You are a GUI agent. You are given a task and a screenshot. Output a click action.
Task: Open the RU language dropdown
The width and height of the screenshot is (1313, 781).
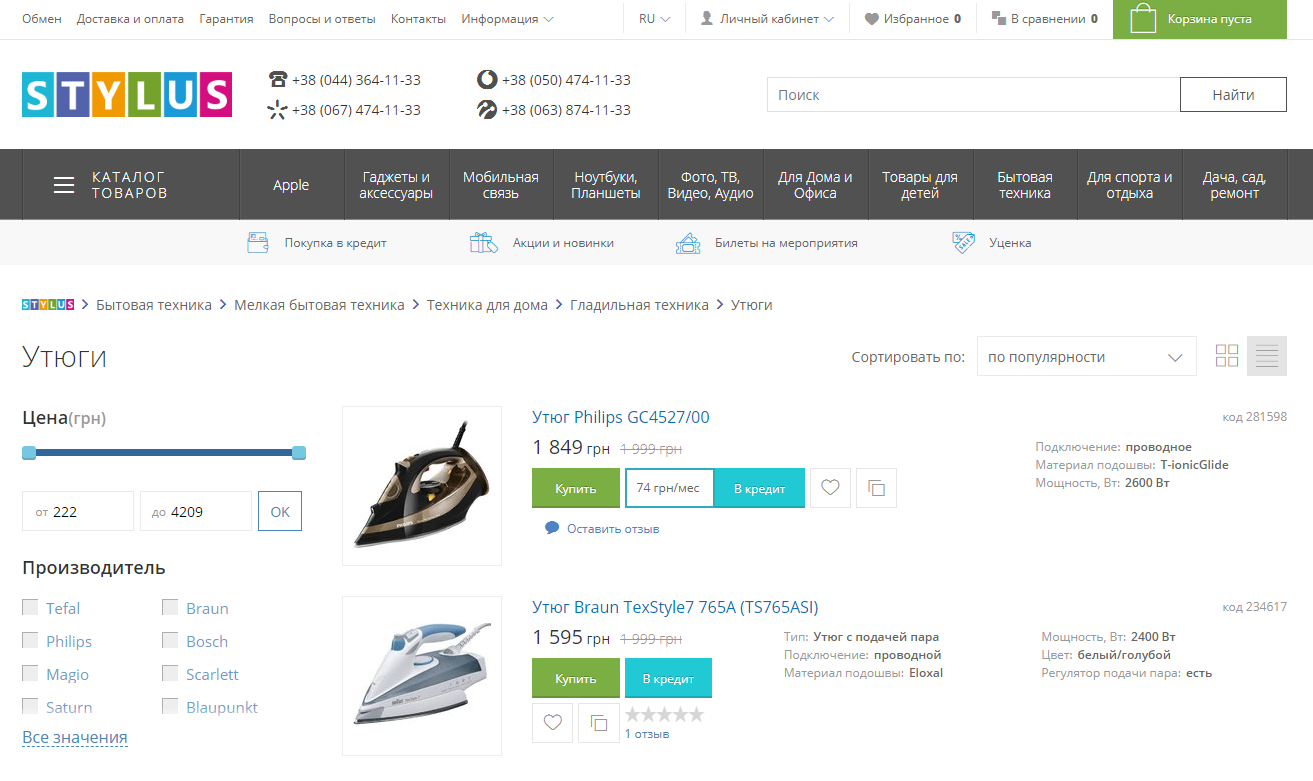(x=655, y=19)
